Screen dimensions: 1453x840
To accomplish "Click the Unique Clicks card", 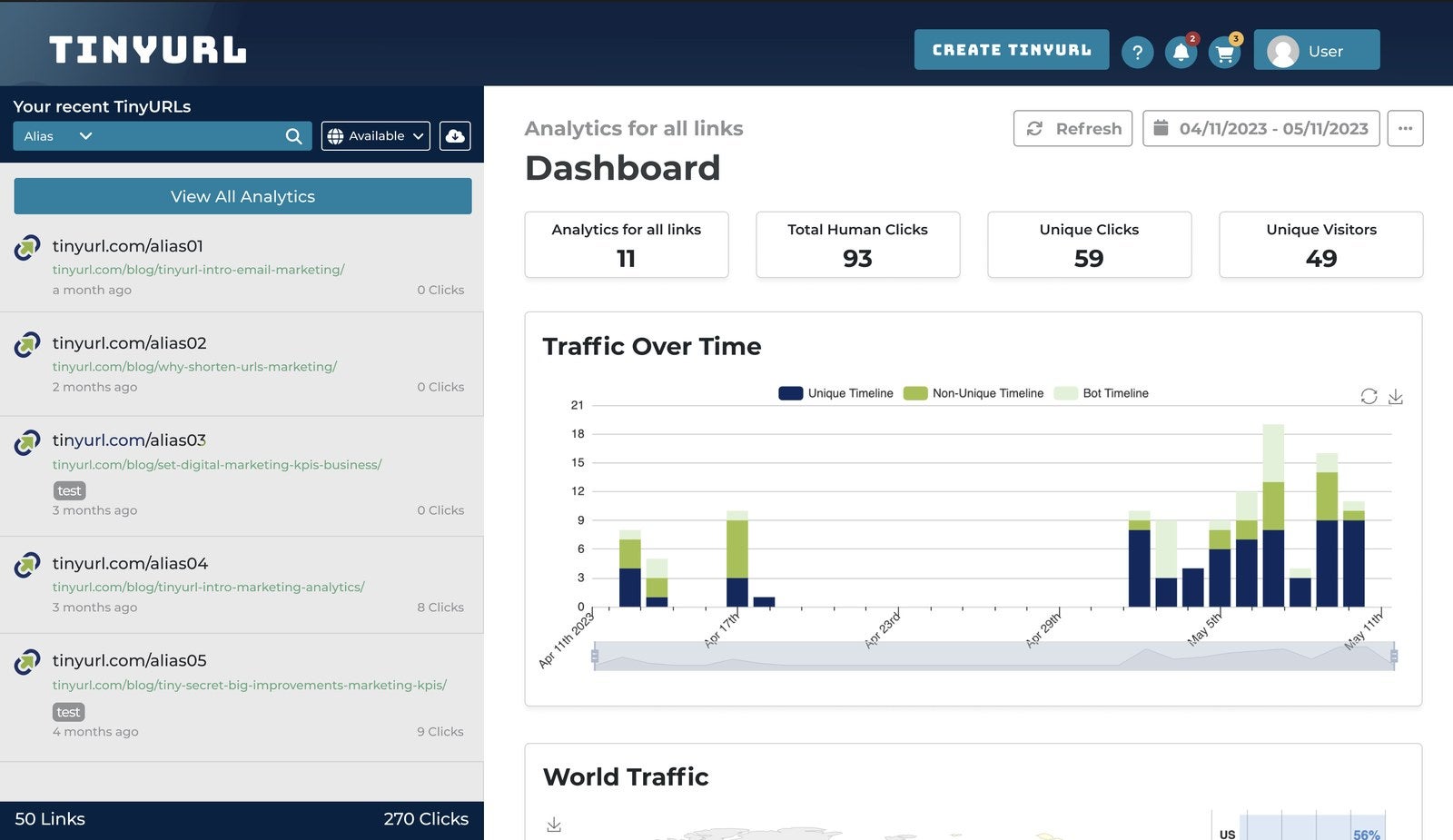I will pyautogui.click(x=1090, y=245).
